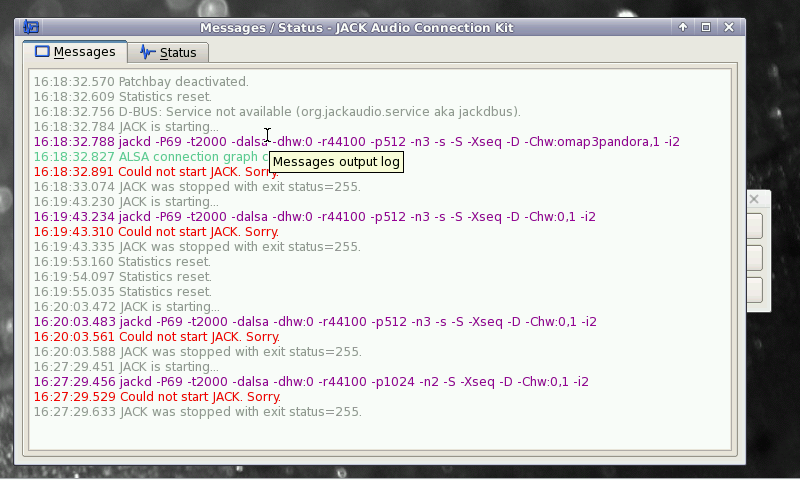Open the JACK window menu icon in title bar
The height and width of the screenshot is (480, 800).
point(31,27)
